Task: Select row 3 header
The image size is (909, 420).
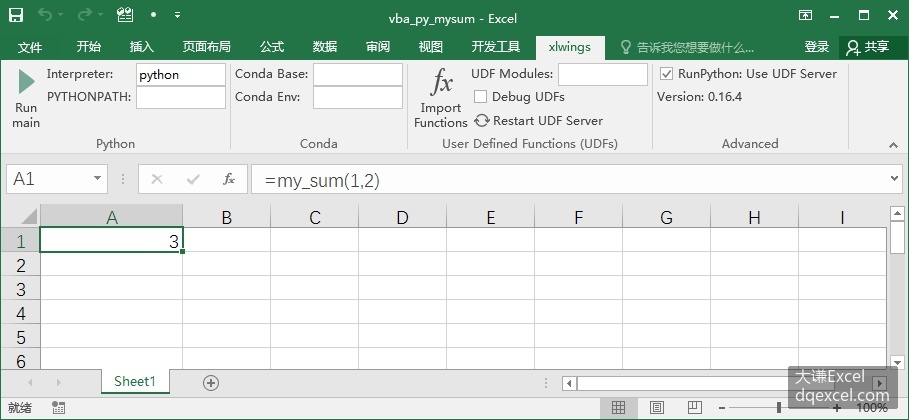Action: pos(20,289)
